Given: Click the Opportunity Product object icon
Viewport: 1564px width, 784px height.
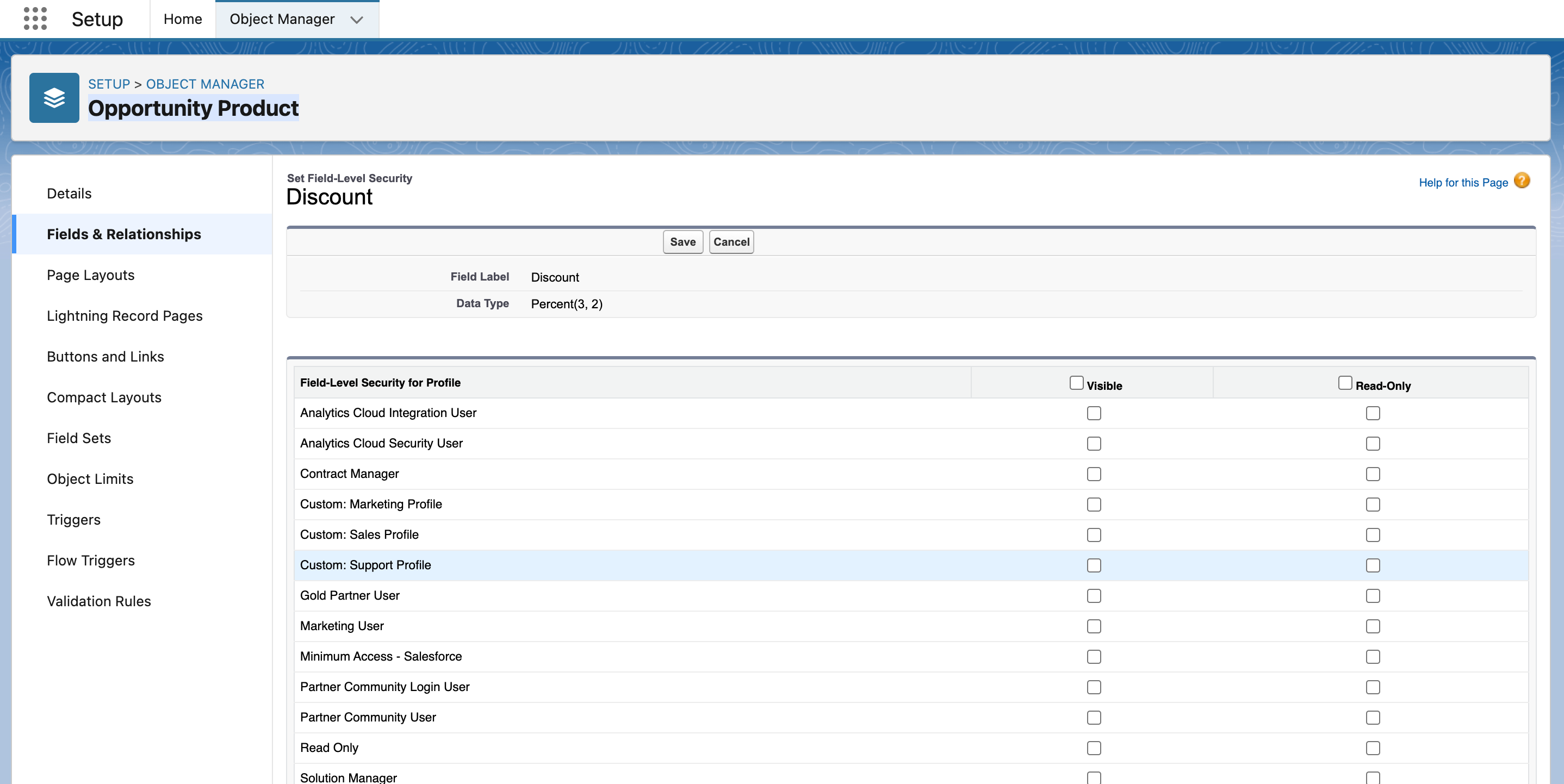Looking at the screenshot, I should pos(54,98).
